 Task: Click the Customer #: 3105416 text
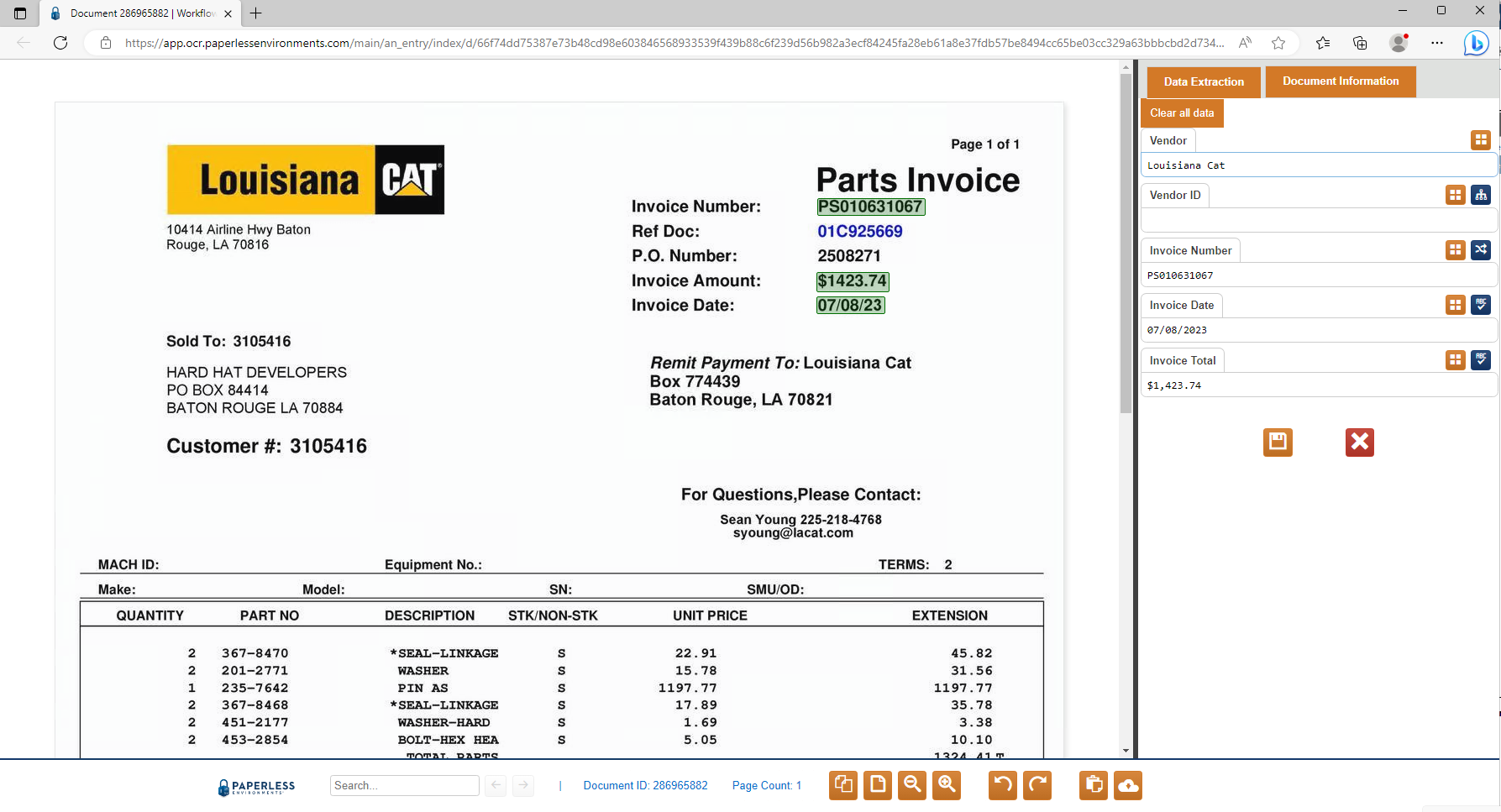266,446
